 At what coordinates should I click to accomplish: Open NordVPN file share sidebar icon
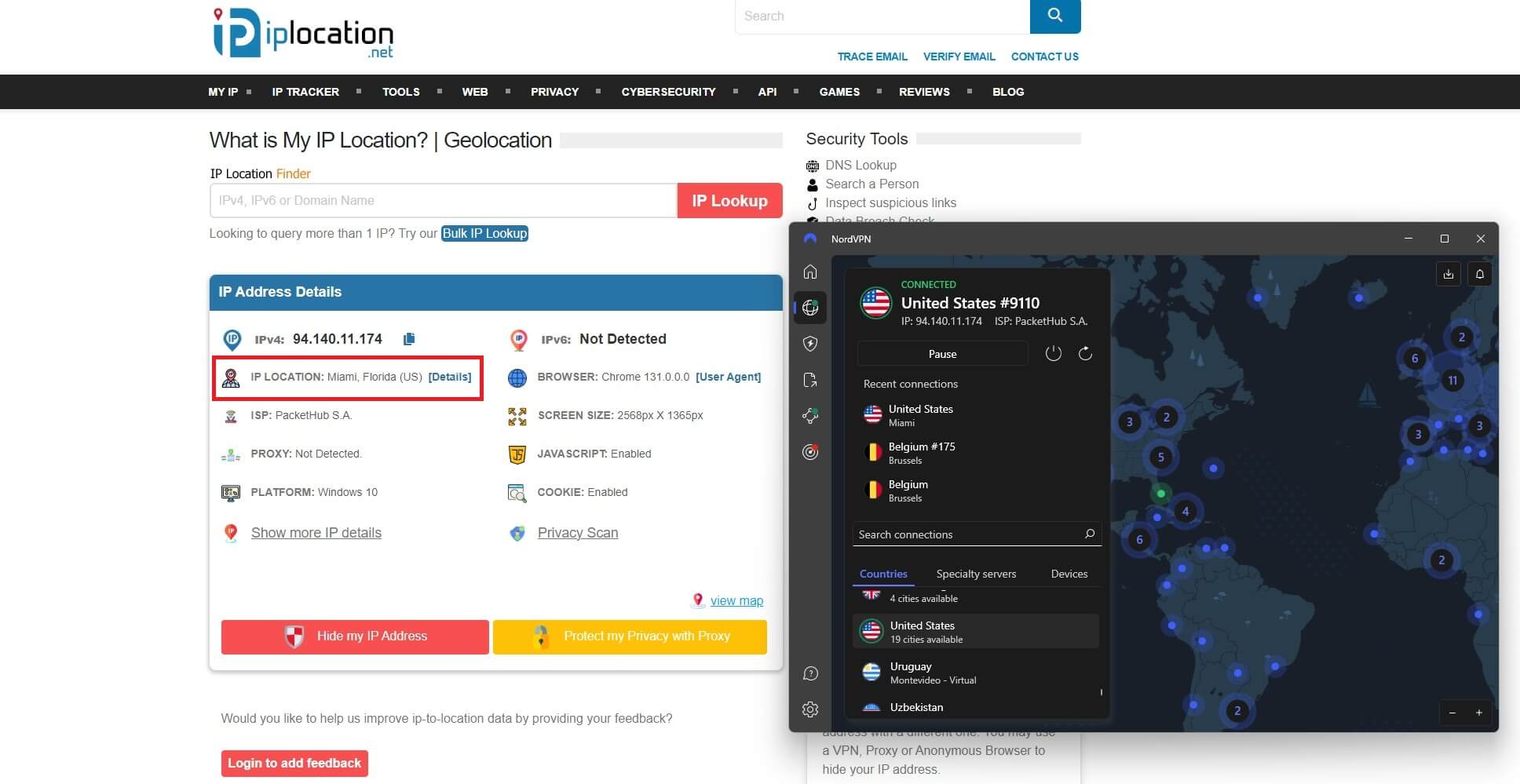point(810,380)
